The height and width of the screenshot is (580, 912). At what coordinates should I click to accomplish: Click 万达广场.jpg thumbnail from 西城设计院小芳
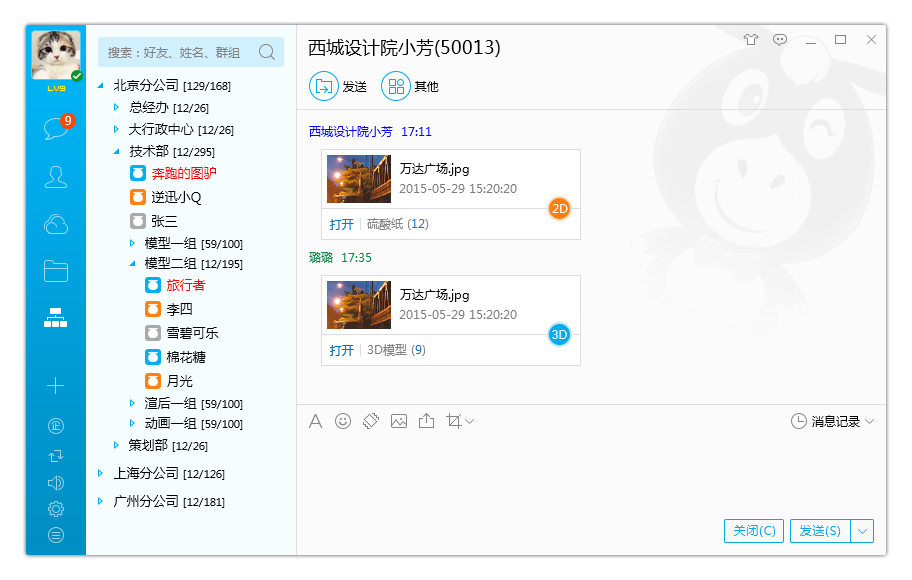359,179
